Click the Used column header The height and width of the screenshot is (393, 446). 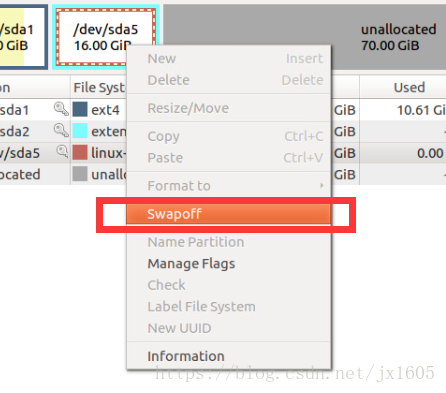click(x=403, y=88)
